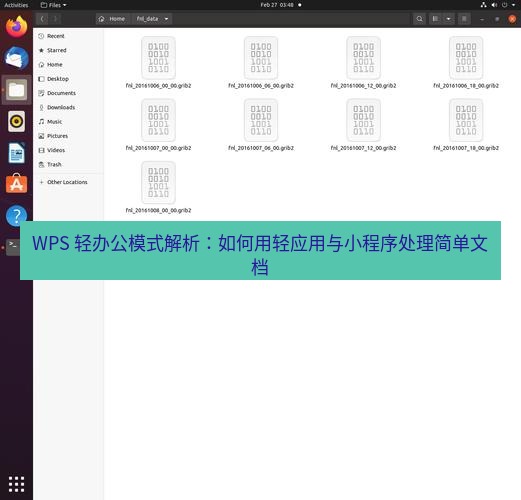Viewport: 521px width, 500px height.
Task: Select the fnl_20161007_12_00.grib2 file icon
Action: (x=363, y=120)
